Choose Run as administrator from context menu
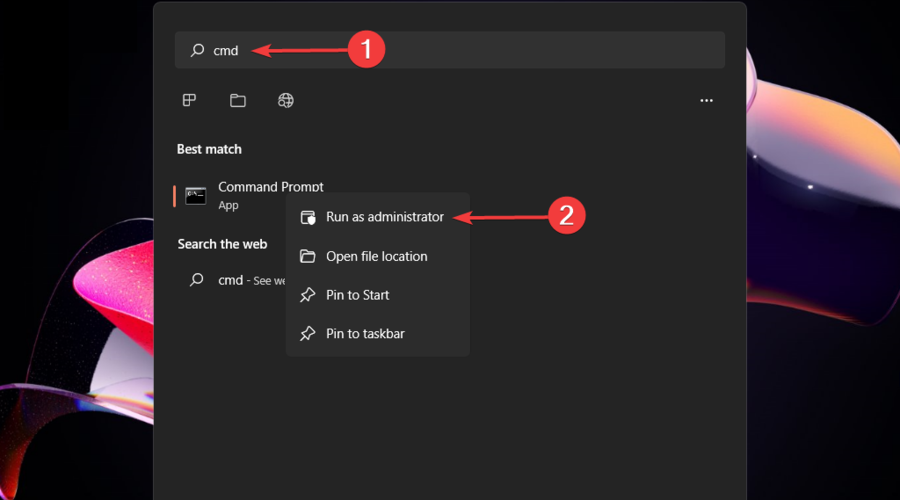This screenshot has height=500, width=900. [x=385, y=217]
